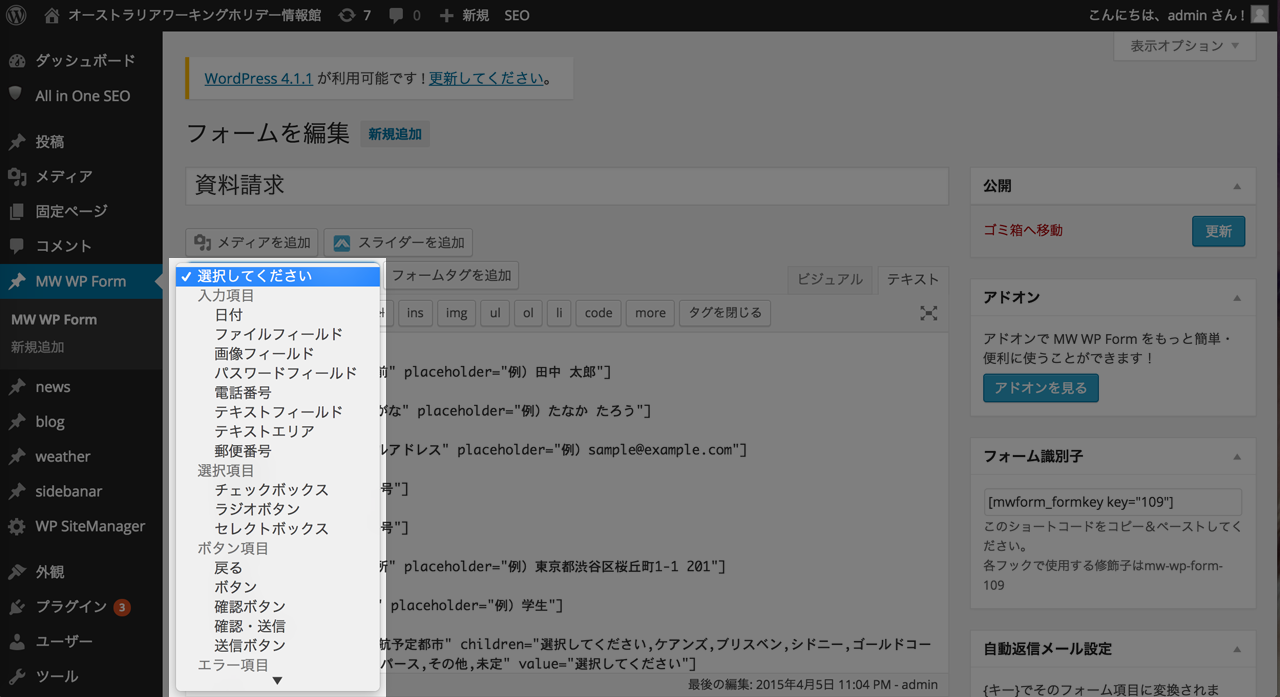The width and height of the screenshot is (1280, 697).
Task: Open コメント in the sidebar
Action: (81, 246)
